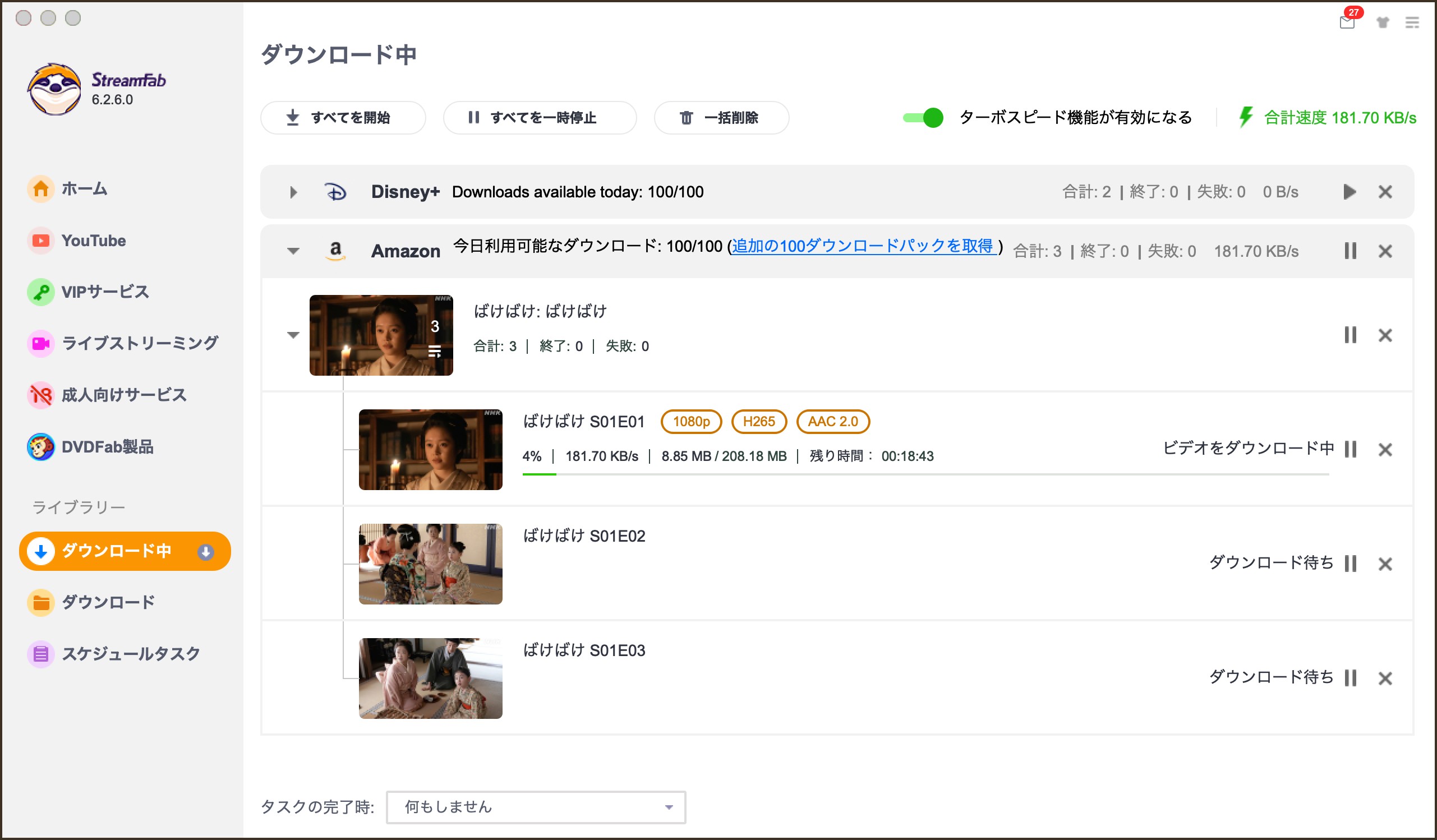Open the mail notifications icon with badge
The height and width of the screenshot is (840, 1437).
point(1348,22)
